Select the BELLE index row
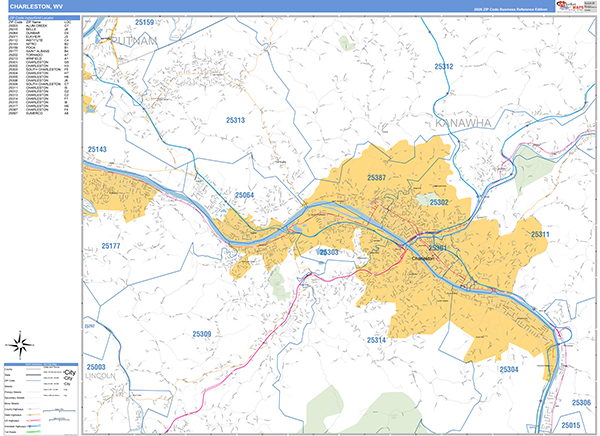 point(39,29)
